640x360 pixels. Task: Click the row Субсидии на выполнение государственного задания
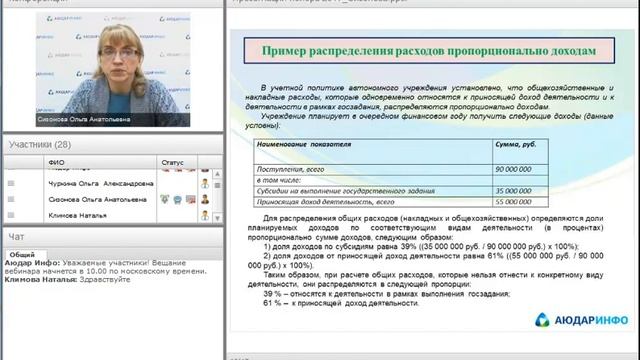click(x=400, y=191)
